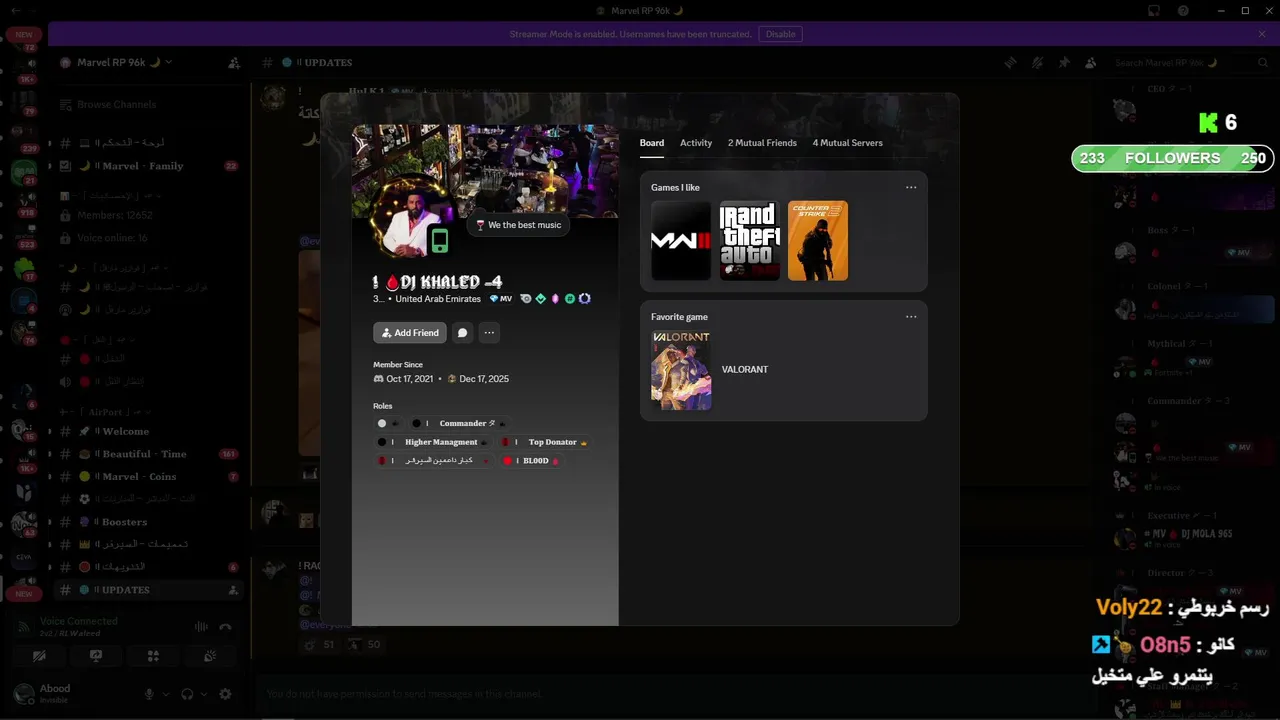Open options for the Favorite game card
This screenshot has height=720, width=1280.
(x=911, y=317)
